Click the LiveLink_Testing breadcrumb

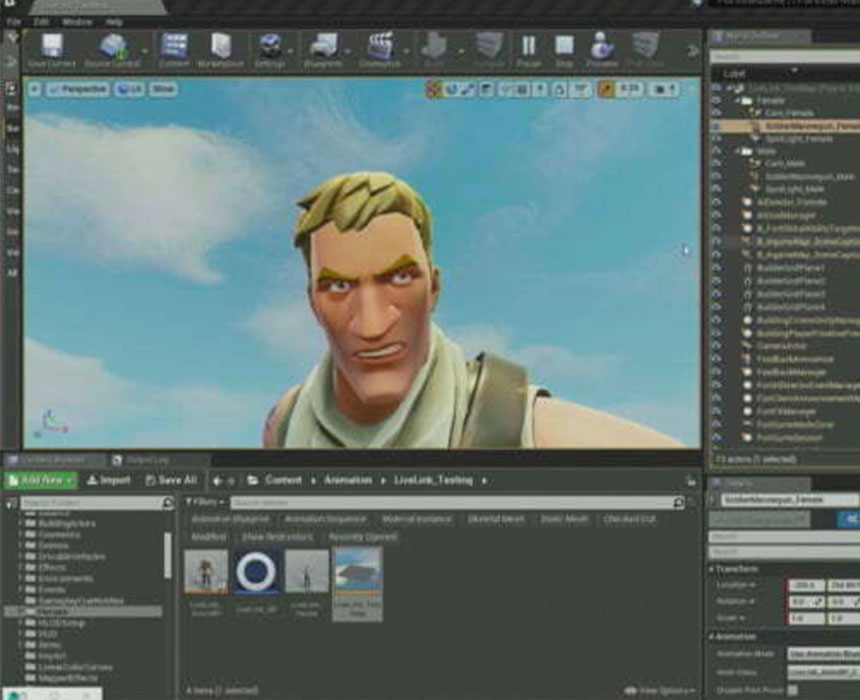pyautogui.click(x=433, y=481)
